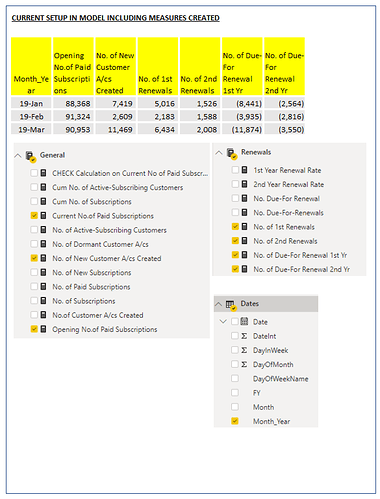Screen dimensions: 380x499
Task: Select the 19-Mar row label
Action: pos(31,129)
